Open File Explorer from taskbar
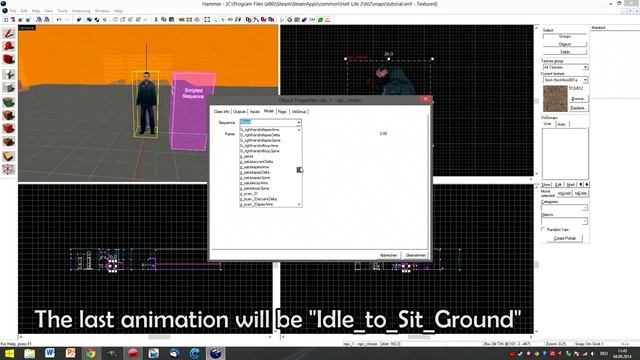This screenshot has height=360, width=640. coord(29,353)
